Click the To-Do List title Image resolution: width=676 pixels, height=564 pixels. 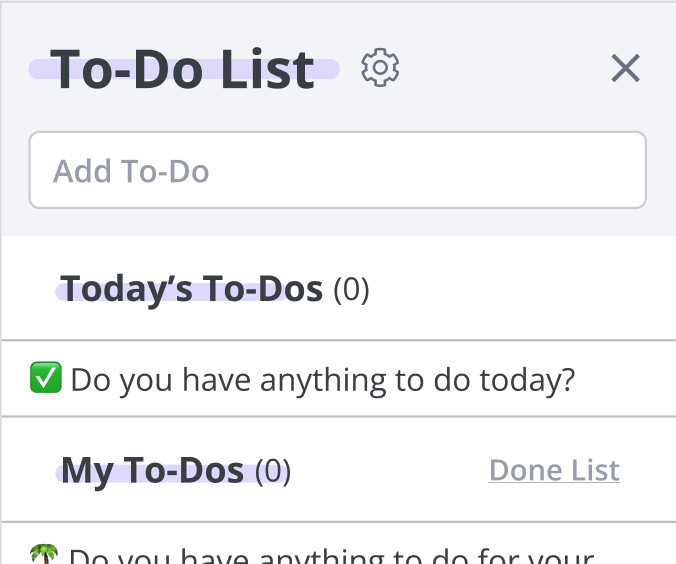(182, 69)
